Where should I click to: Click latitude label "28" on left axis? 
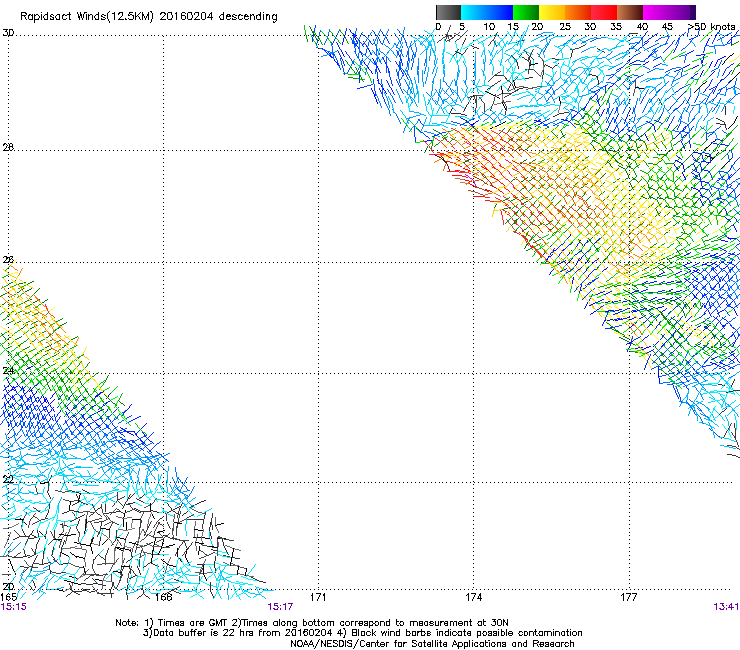coord(8,147)
